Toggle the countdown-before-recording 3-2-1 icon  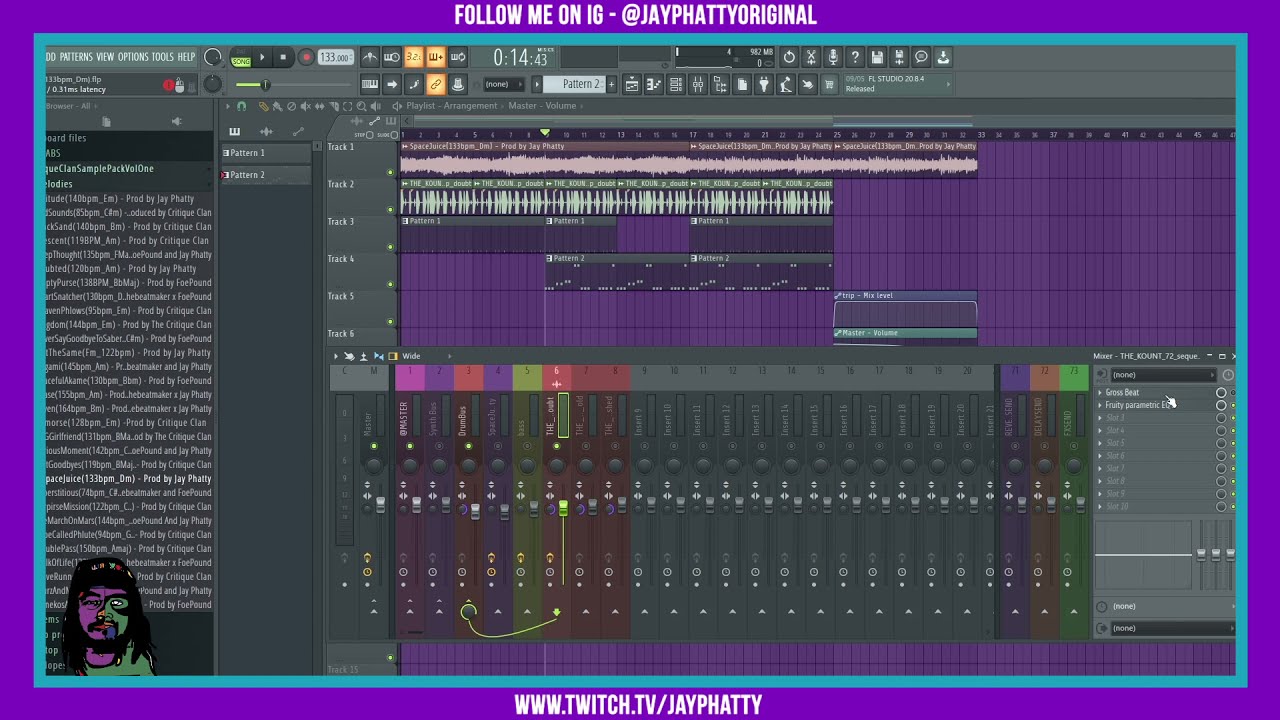click(414, 58)
